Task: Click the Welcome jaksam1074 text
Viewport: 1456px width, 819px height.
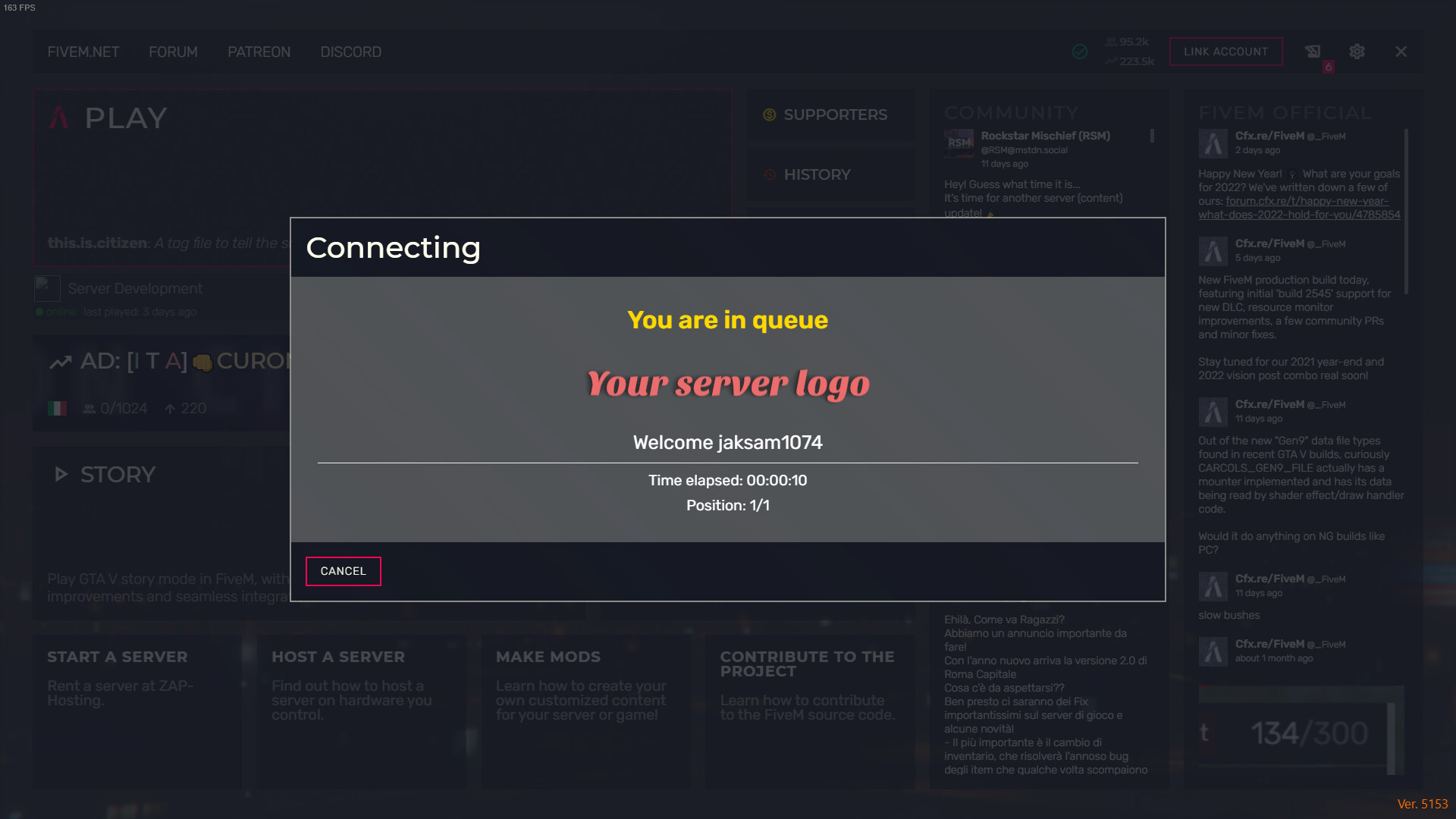Action: (727, 442)
